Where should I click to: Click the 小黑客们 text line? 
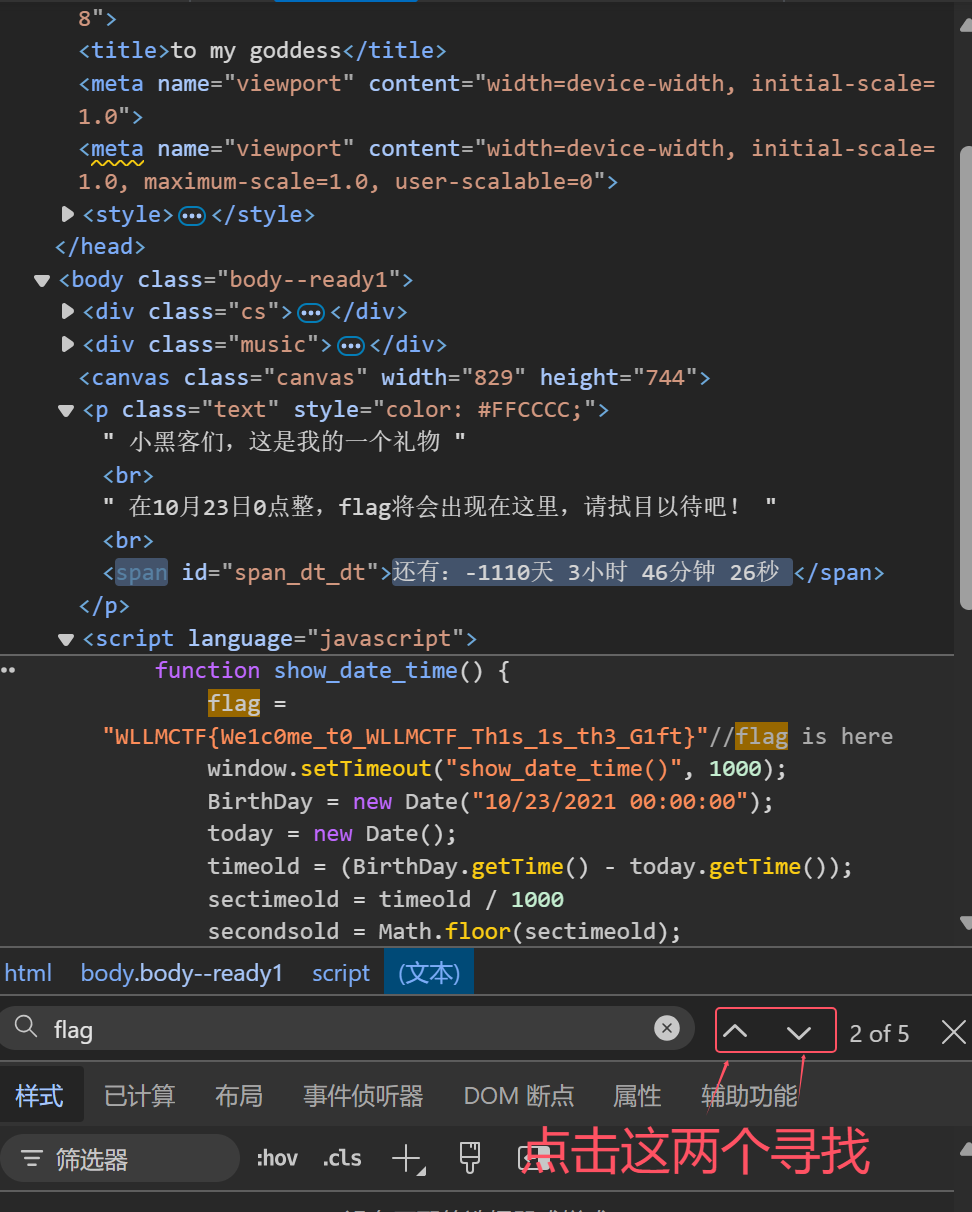[x=285, y=441]
